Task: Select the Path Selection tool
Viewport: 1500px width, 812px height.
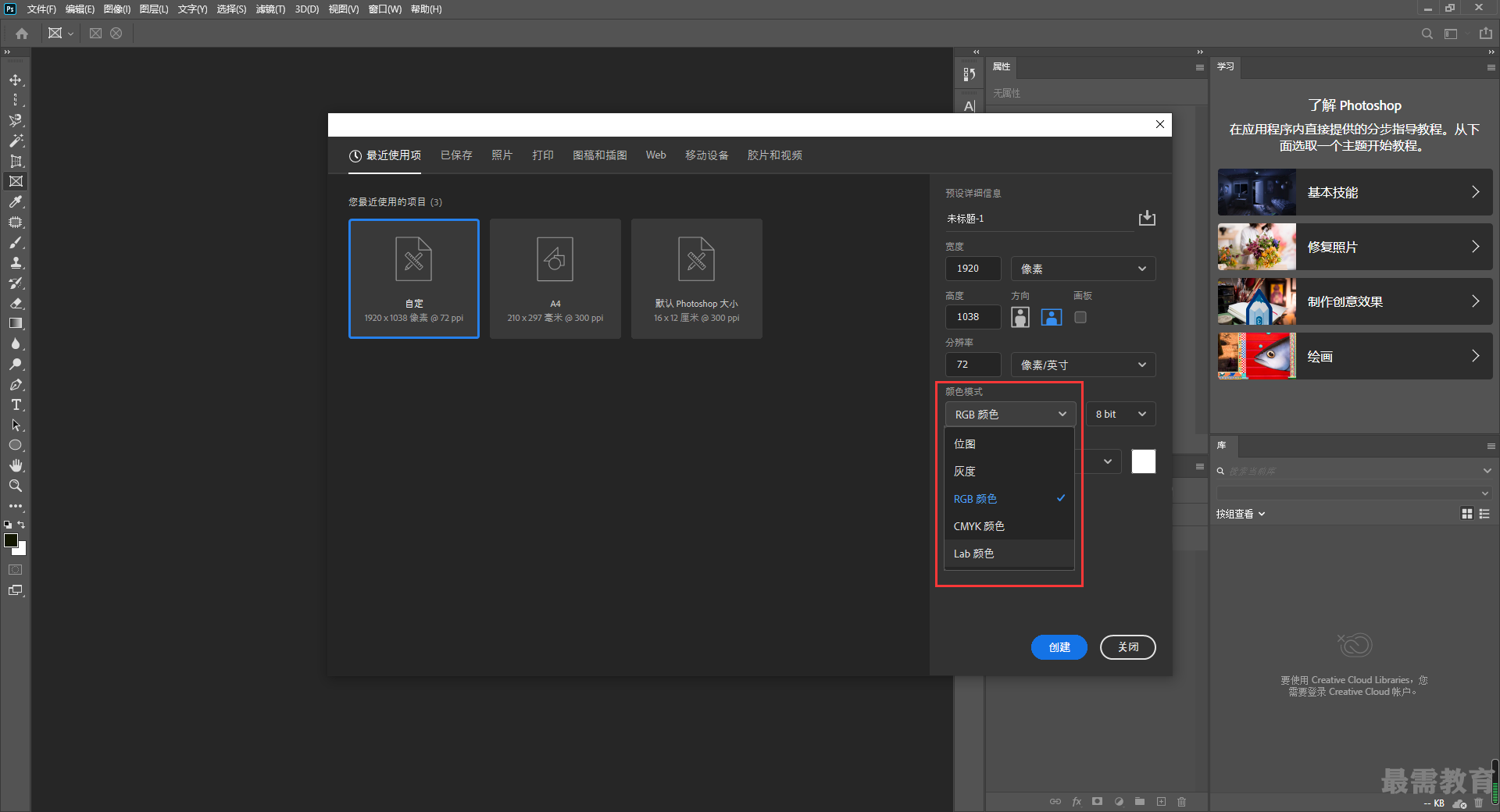Action: coord(16,426)
